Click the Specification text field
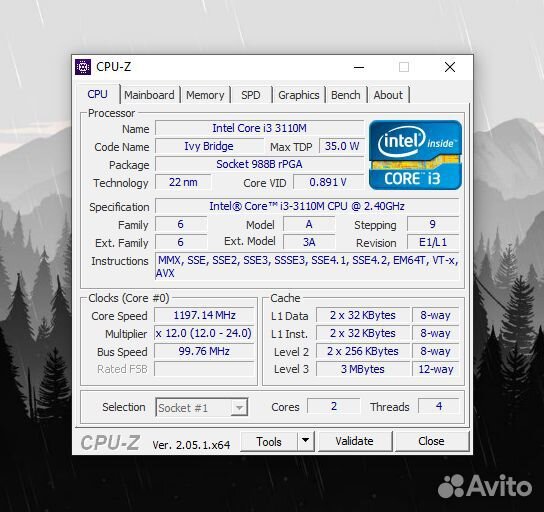The image size is (544, 512). tap(307, 206)
